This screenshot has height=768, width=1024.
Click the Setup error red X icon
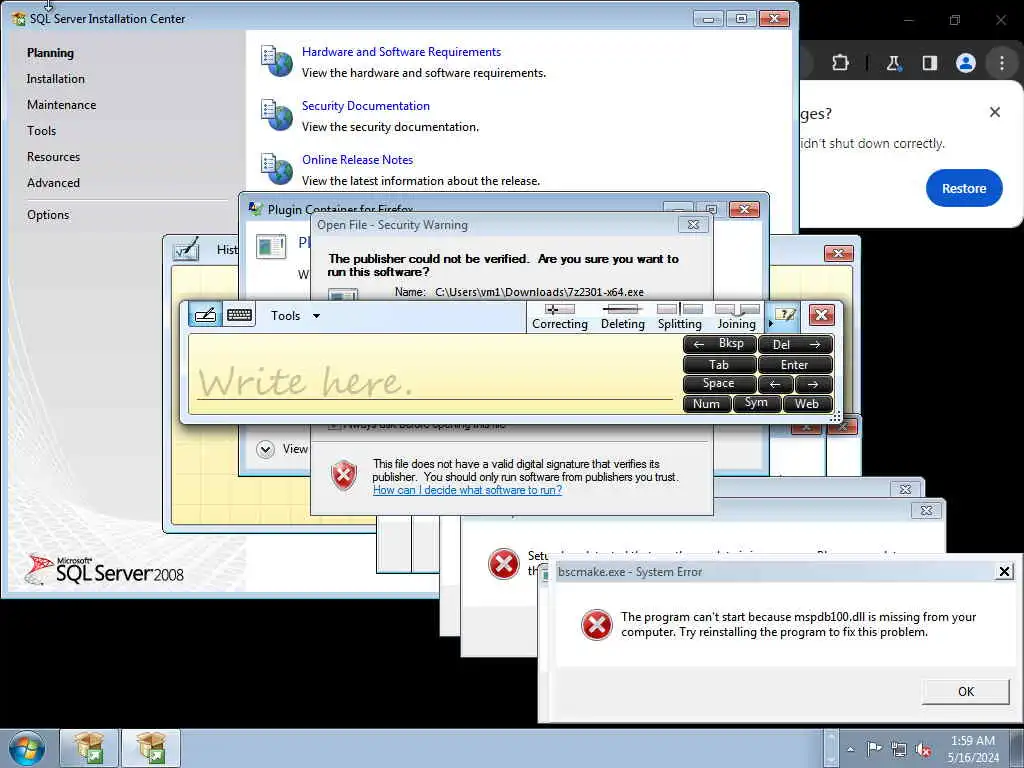point(504,564)
